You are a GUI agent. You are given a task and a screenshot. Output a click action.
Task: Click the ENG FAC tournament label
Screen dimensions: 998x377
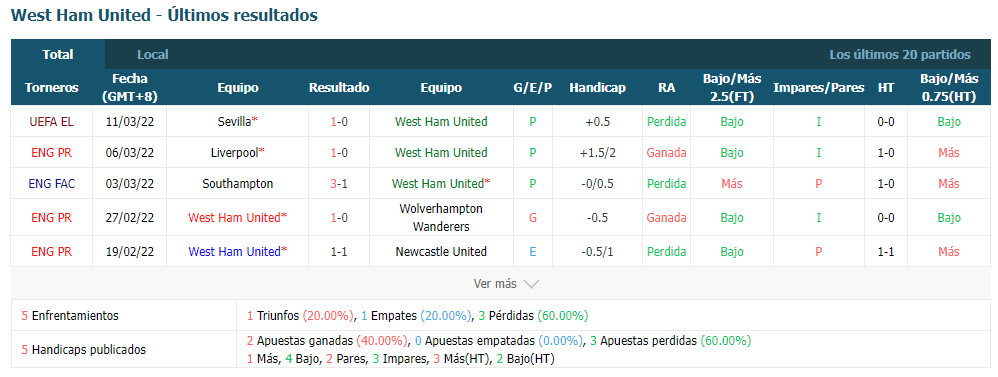coord(52,184)
